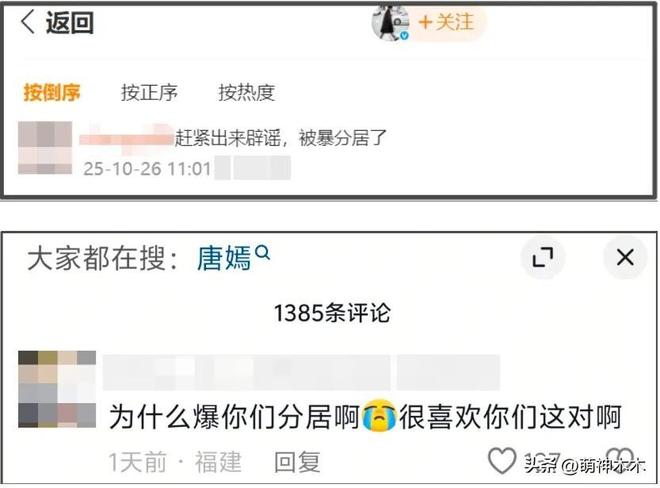This screenshot has width=660, height=488.
Task: Open the blurred avatar of the 辟谣 commenter
Action: [45, 148]
